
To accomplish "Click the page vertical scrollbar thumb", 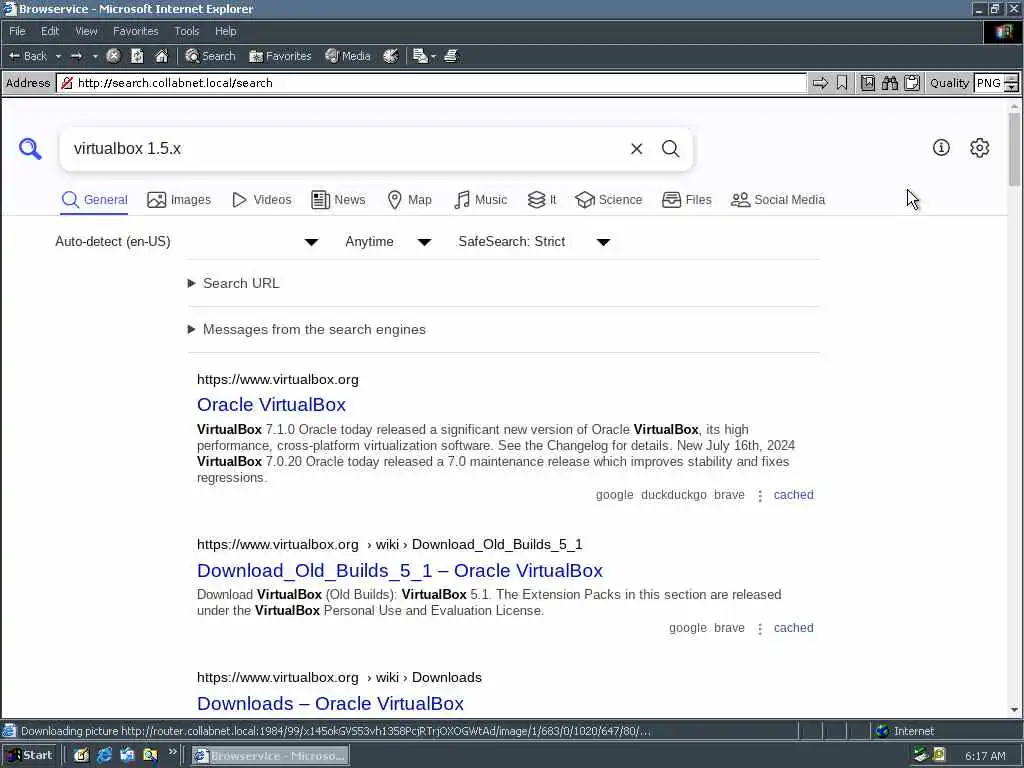I will coord(1014,150).
